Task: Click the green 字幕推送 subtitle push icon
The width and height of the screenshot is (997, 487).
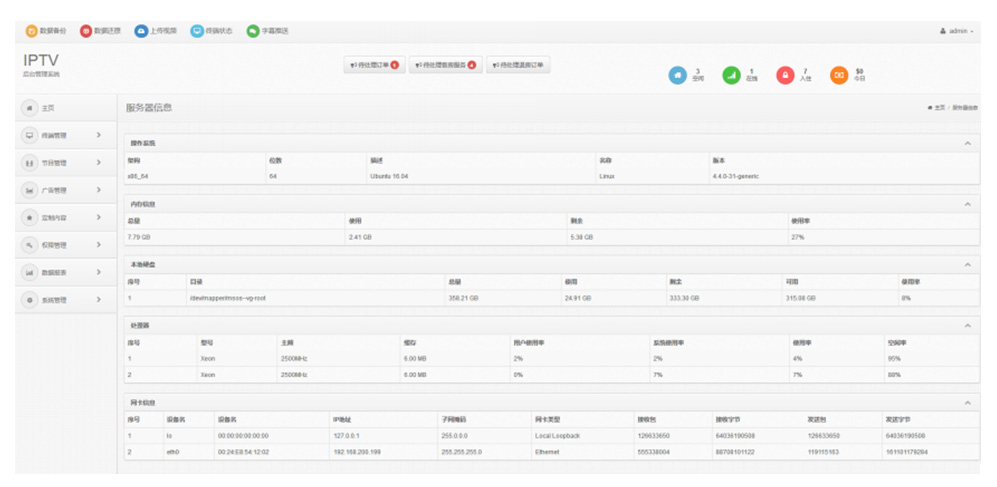Action: click(267, 31)
